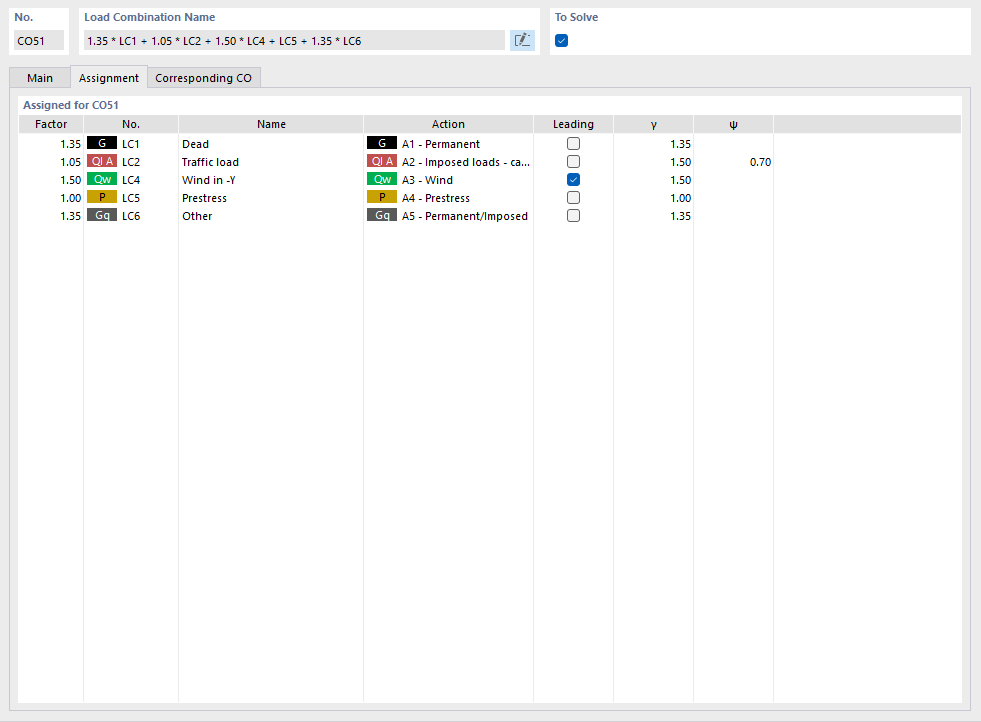The width and height of the screenshot is (981, 722).
Task: Click the Qw icon beside A3 Wind action
Action: [382, 179]
